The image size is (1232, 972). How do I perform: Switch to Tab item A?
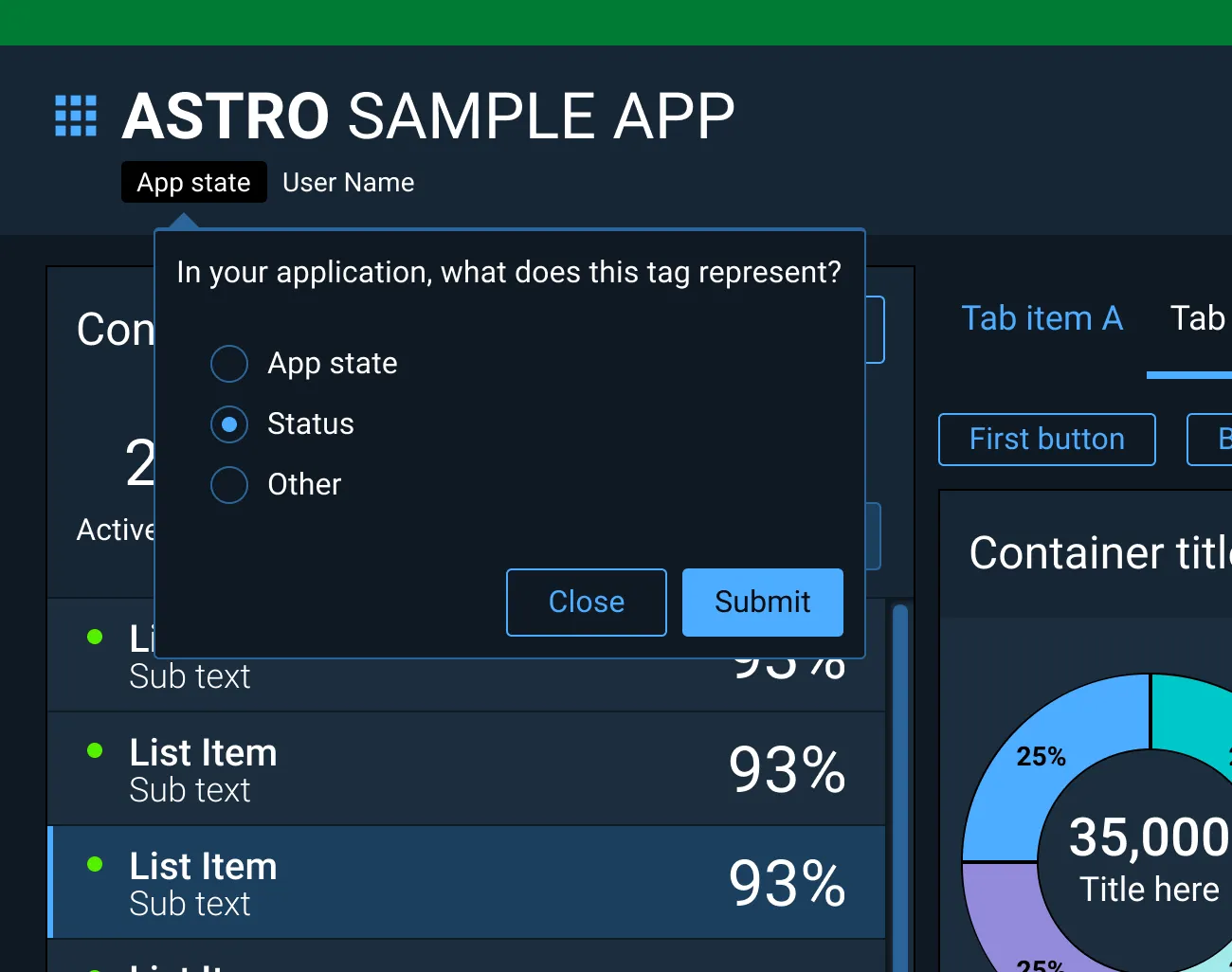[x=1042, y=318]
